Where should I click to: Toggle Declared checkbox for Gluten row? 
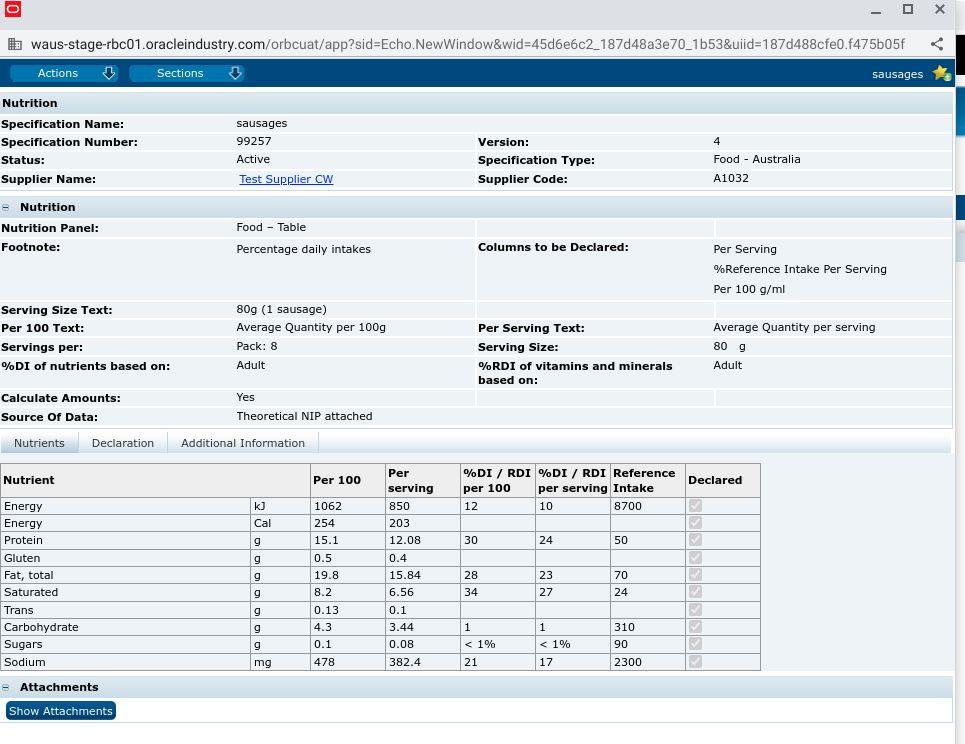(695, 558)
